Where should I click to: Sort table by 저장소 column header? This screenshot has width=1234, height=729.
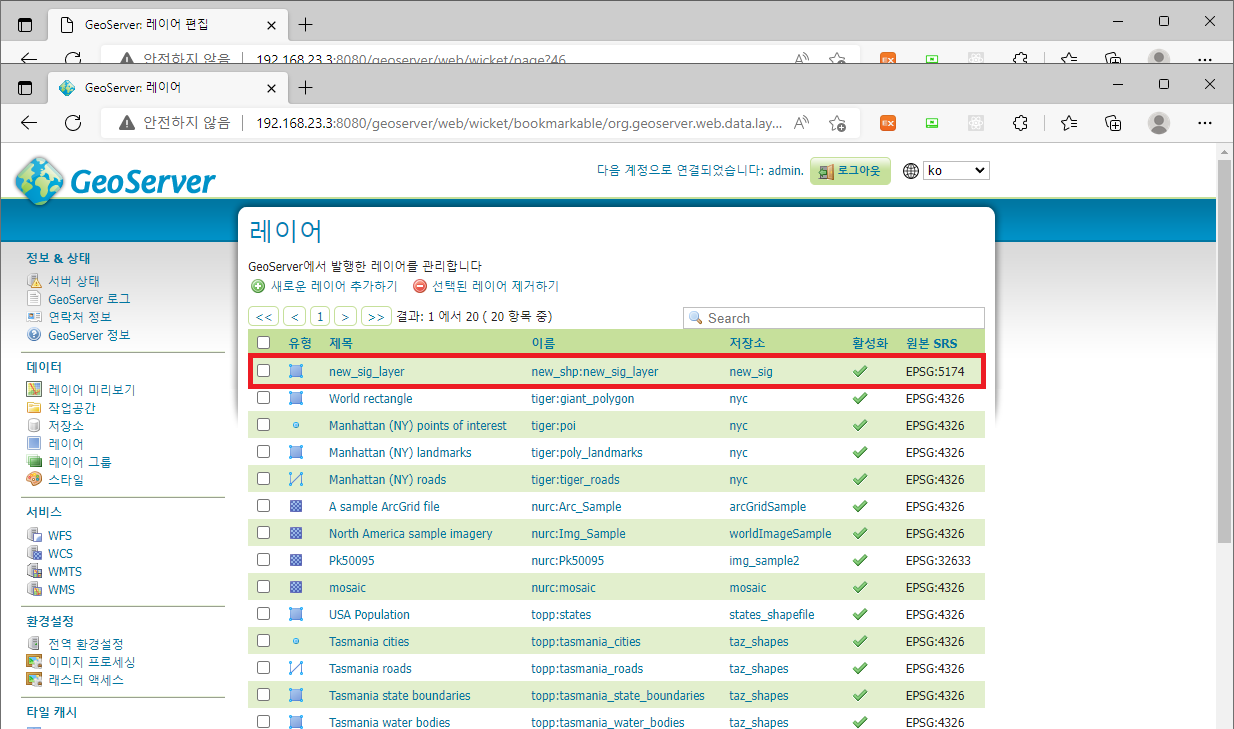pyautogui.click(x=747, y=343)
